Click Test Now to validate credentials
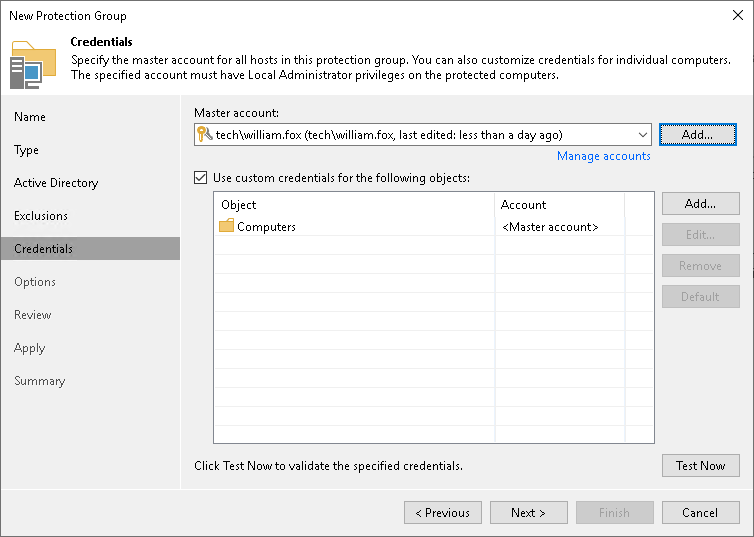 click(x=700, y=465)
